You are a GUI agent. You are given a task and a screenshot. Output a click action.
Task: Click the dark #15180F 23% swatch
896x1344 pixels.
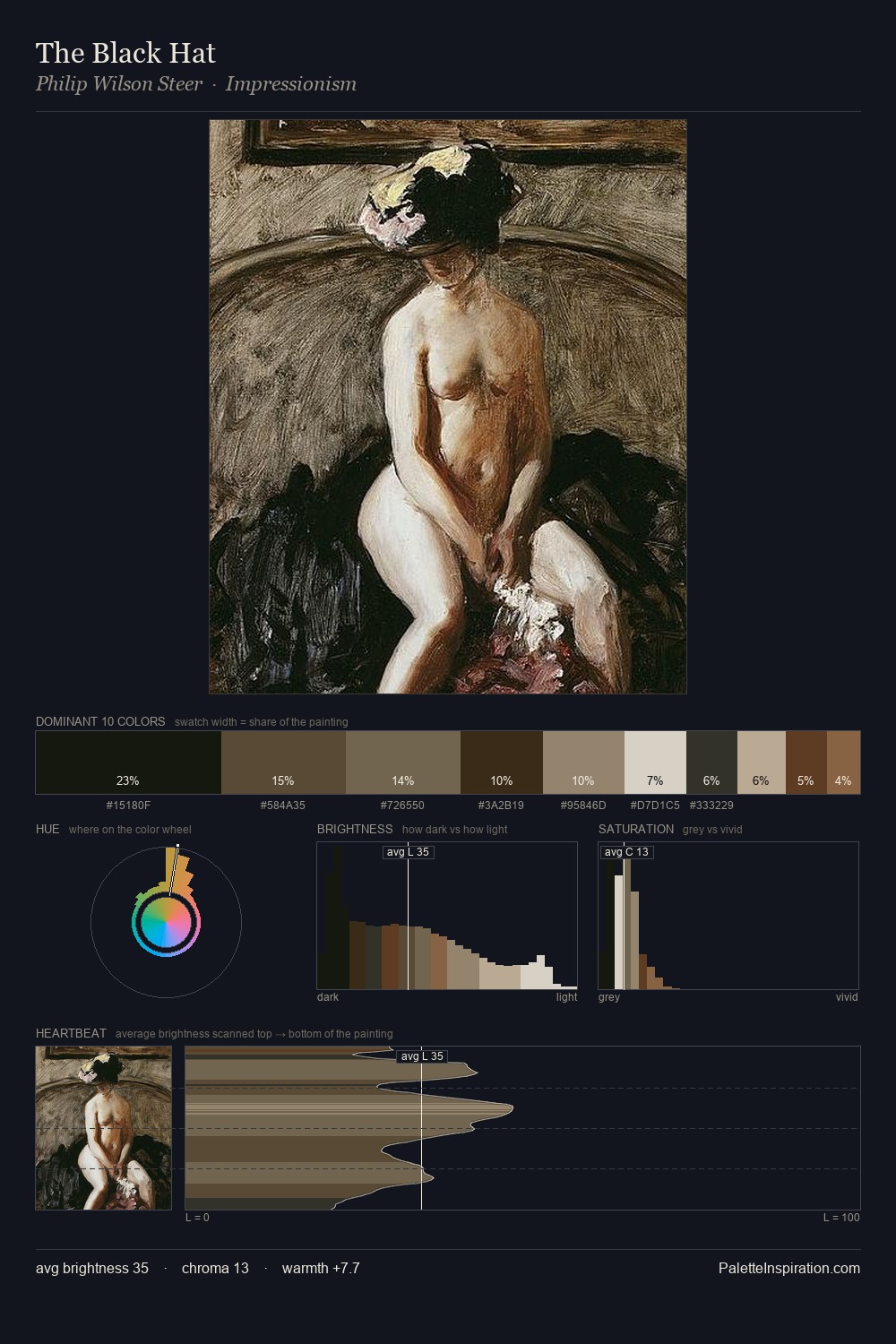click(x=128, y=762)
